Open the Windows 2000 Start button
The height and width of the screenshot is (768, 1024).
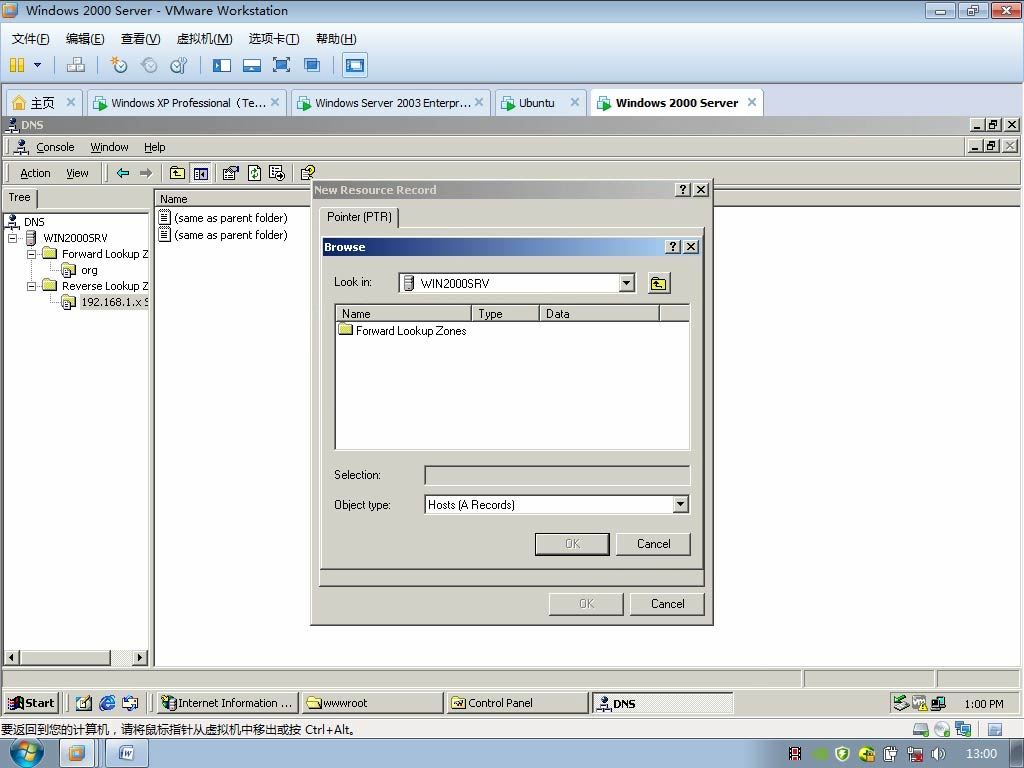pyautogui.click(x=31, y=703)
